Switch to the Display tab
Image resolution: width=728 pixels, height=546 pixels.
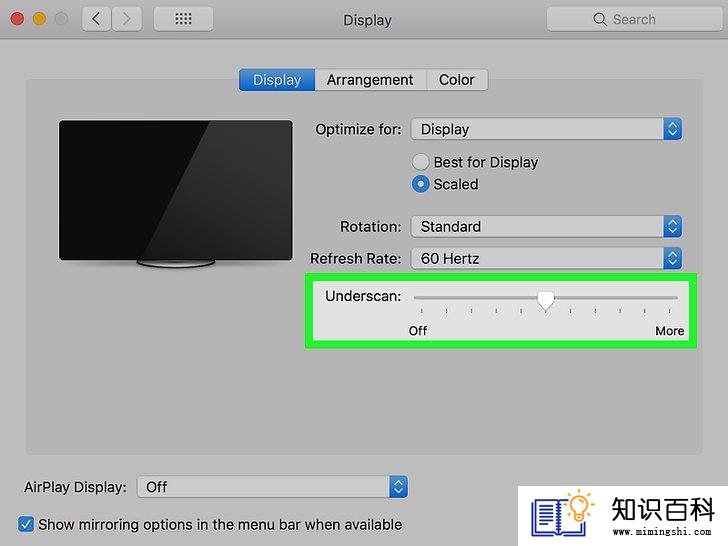tap(277, 80)
